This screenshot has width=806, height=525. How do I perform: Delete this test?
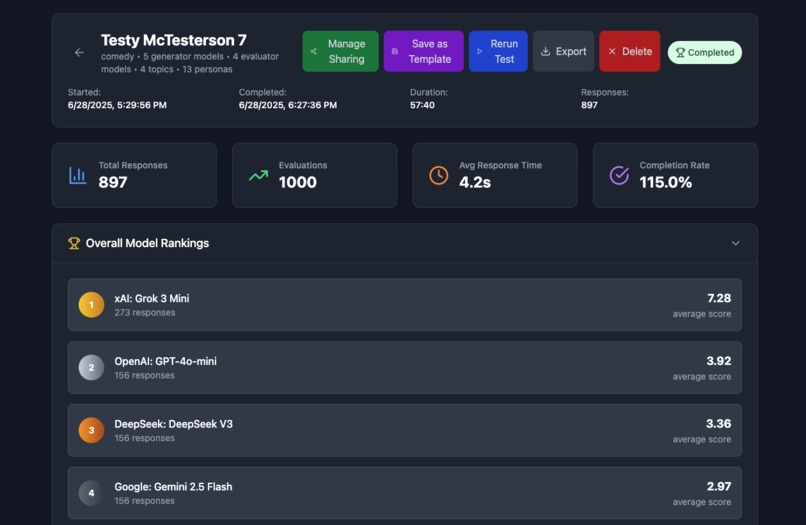[x=630, y=51]
